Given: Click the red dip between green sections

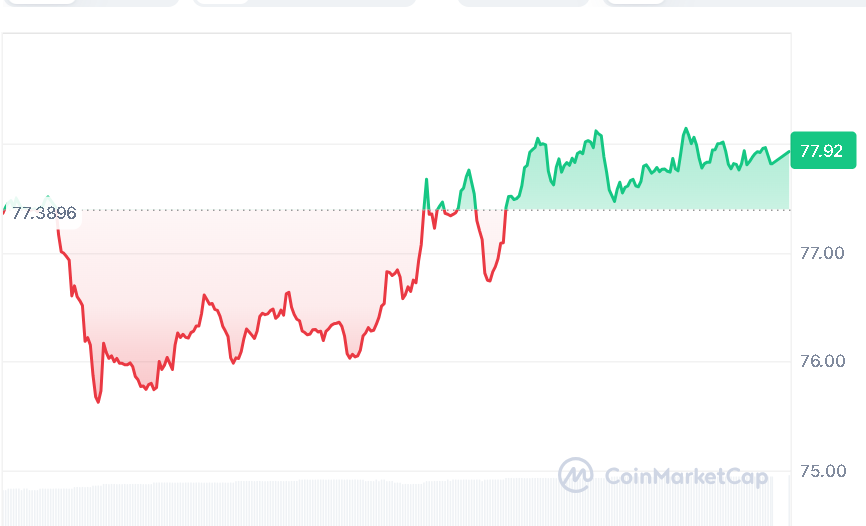Looking at the screenshot, I should point(488,279).
